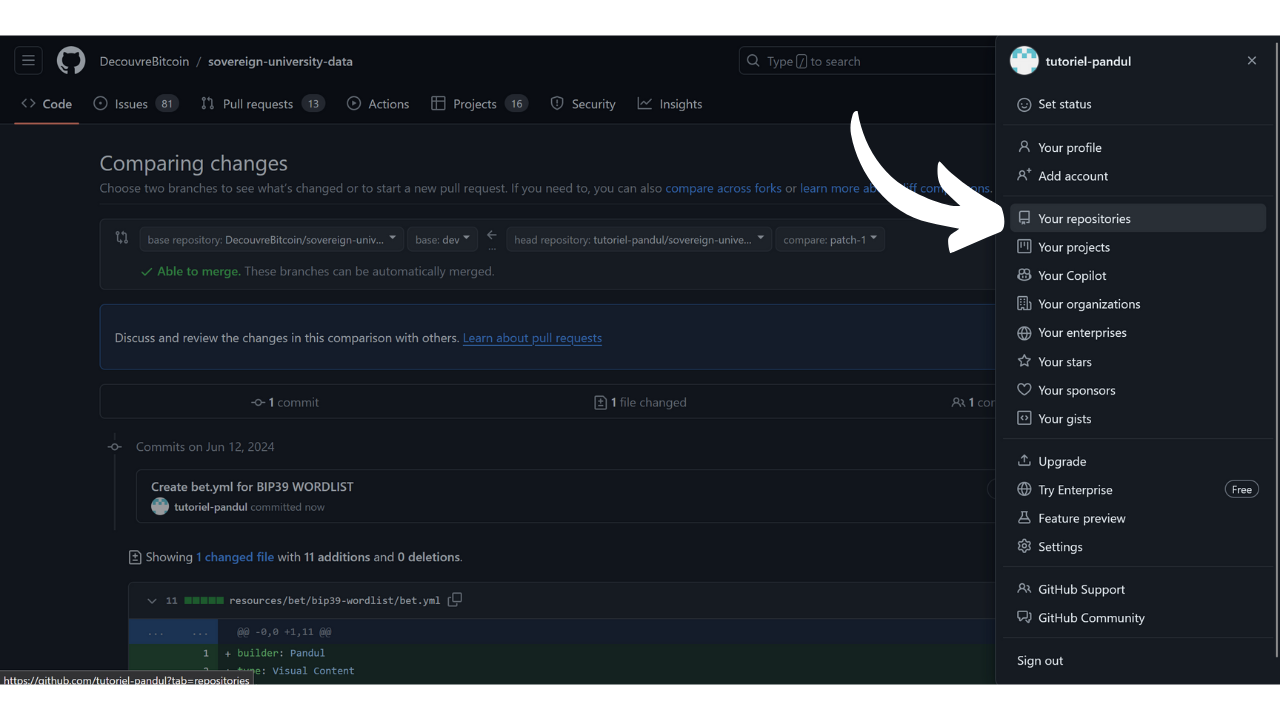The image size is (1280, 720).
Task: Copy the bet.yml file path icon
Action: [455, 600]
